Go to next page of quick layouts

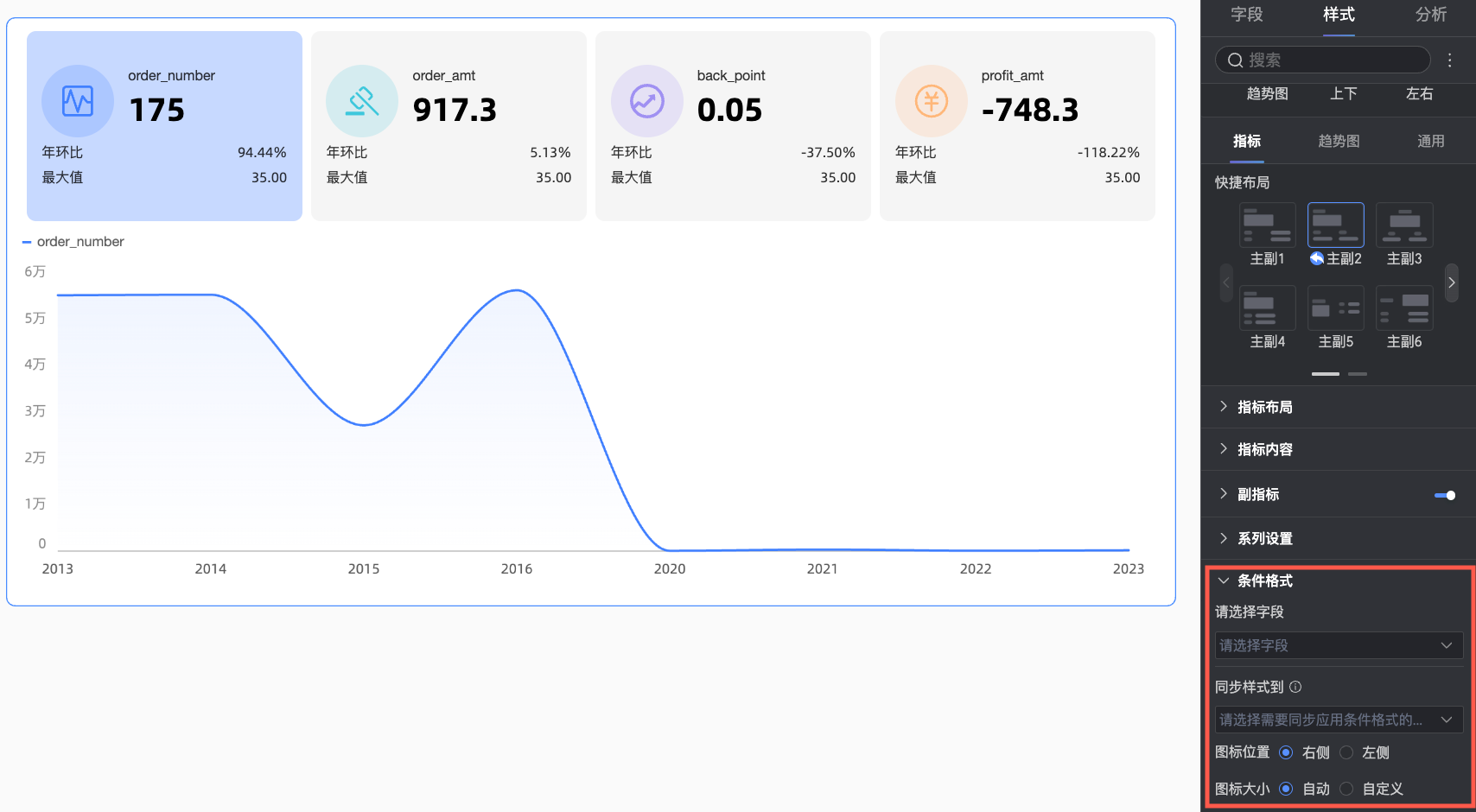(x=1452, y=282)
